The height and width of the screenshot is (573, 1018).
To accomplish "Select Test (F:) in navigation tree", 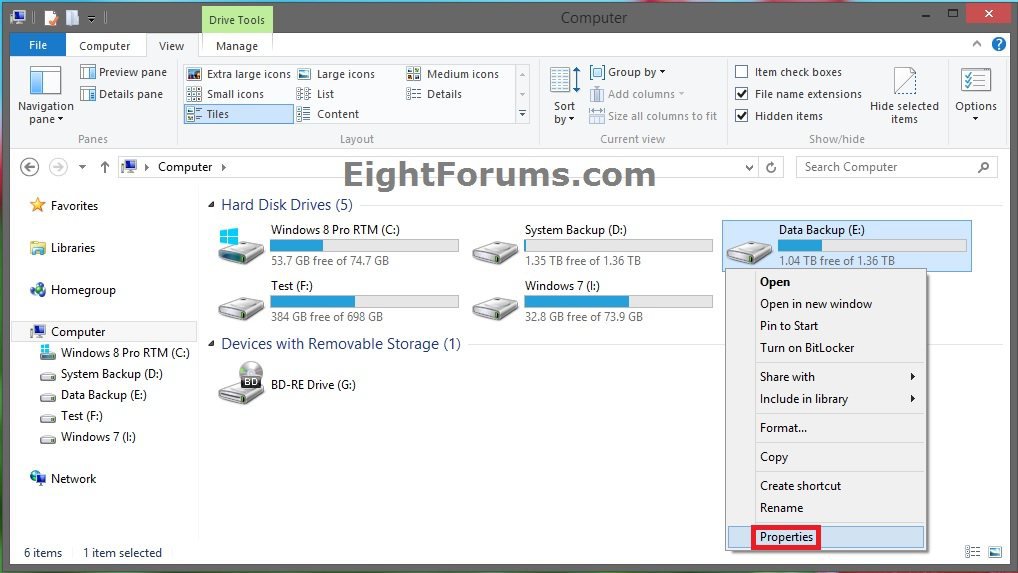I will pos(82,416).
